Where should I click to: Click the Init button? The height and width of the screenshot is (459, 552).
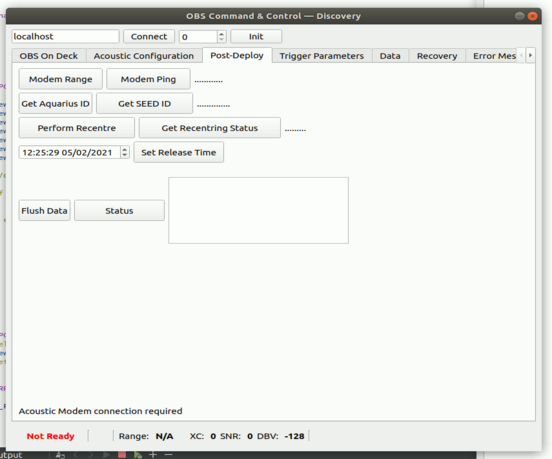[256, 37]
